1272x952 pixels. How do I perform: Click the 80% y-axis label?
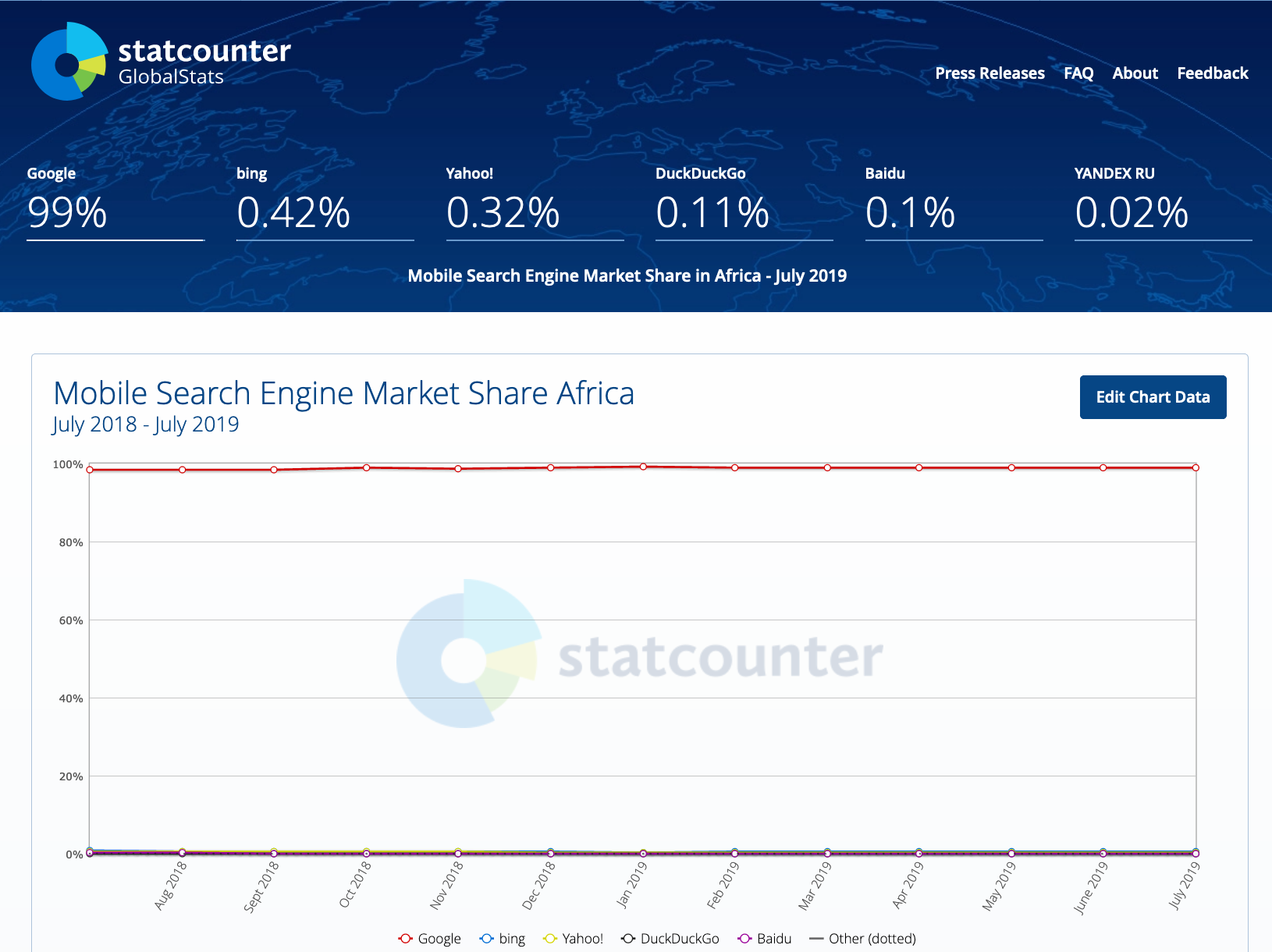pos(71,542)
